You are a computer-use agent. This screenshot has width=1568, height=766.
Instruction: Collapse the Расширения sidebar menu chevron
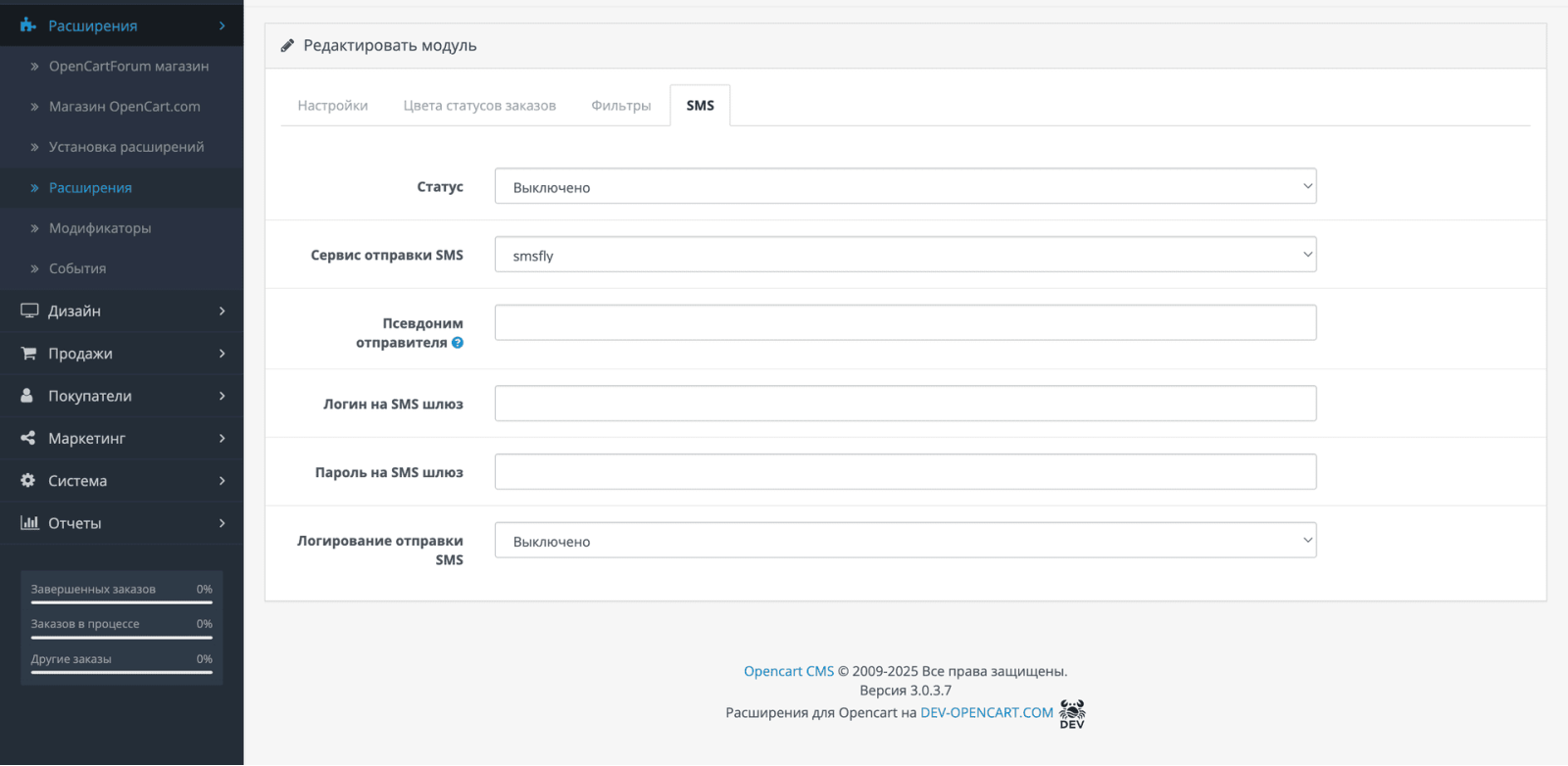[x=222, y=25]
